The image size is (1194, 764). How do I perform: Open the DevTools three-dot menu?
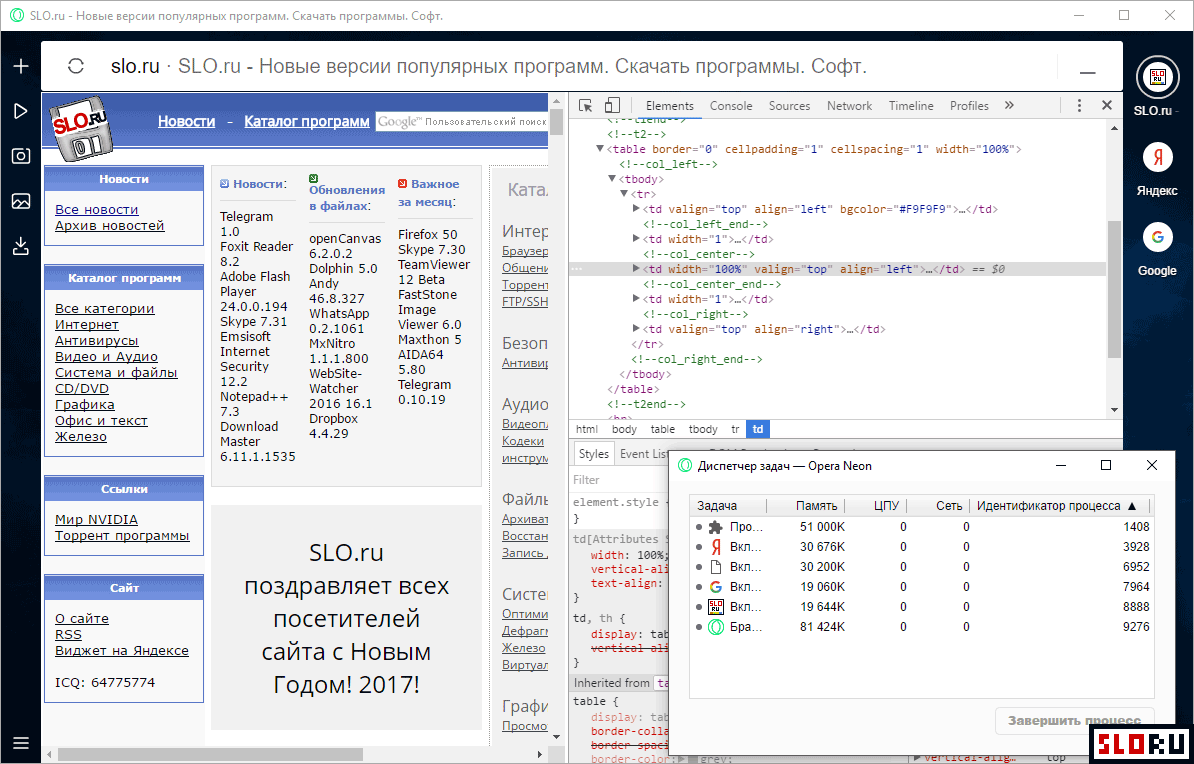pyautogui.click(x=1079, y=106)
